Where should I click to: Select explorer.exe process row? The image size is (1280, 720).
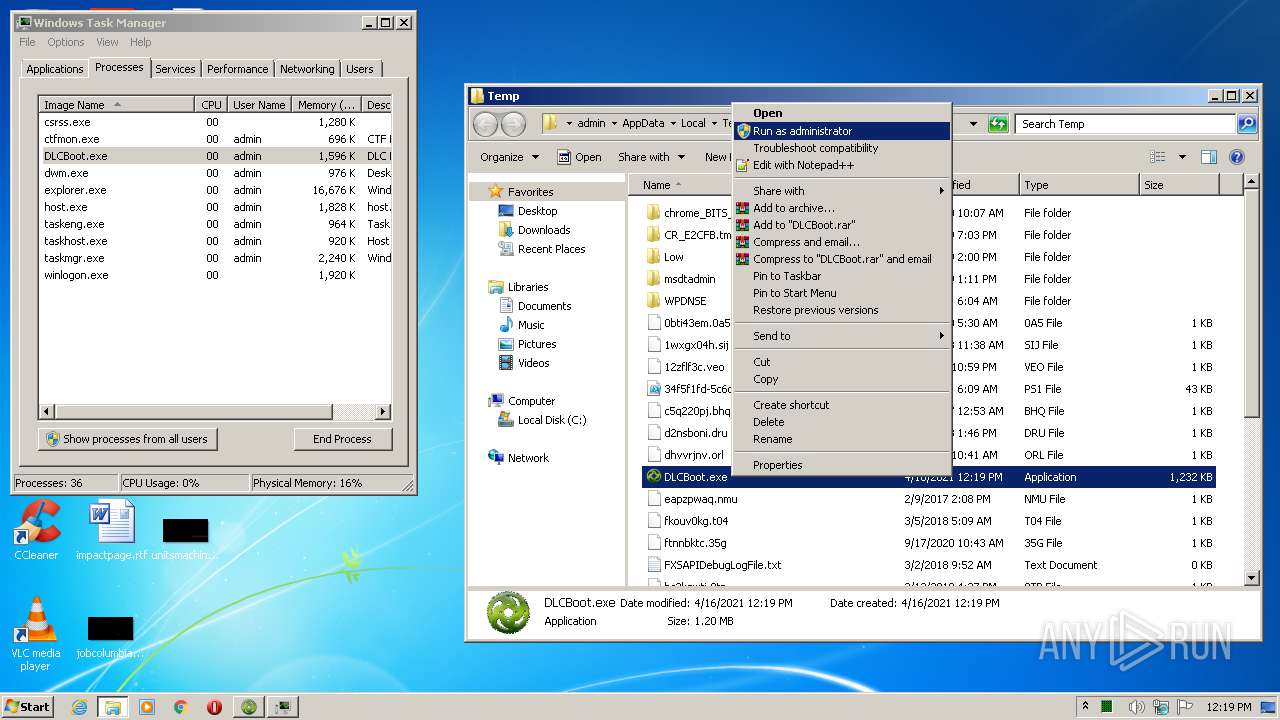(x=215, y=190)
